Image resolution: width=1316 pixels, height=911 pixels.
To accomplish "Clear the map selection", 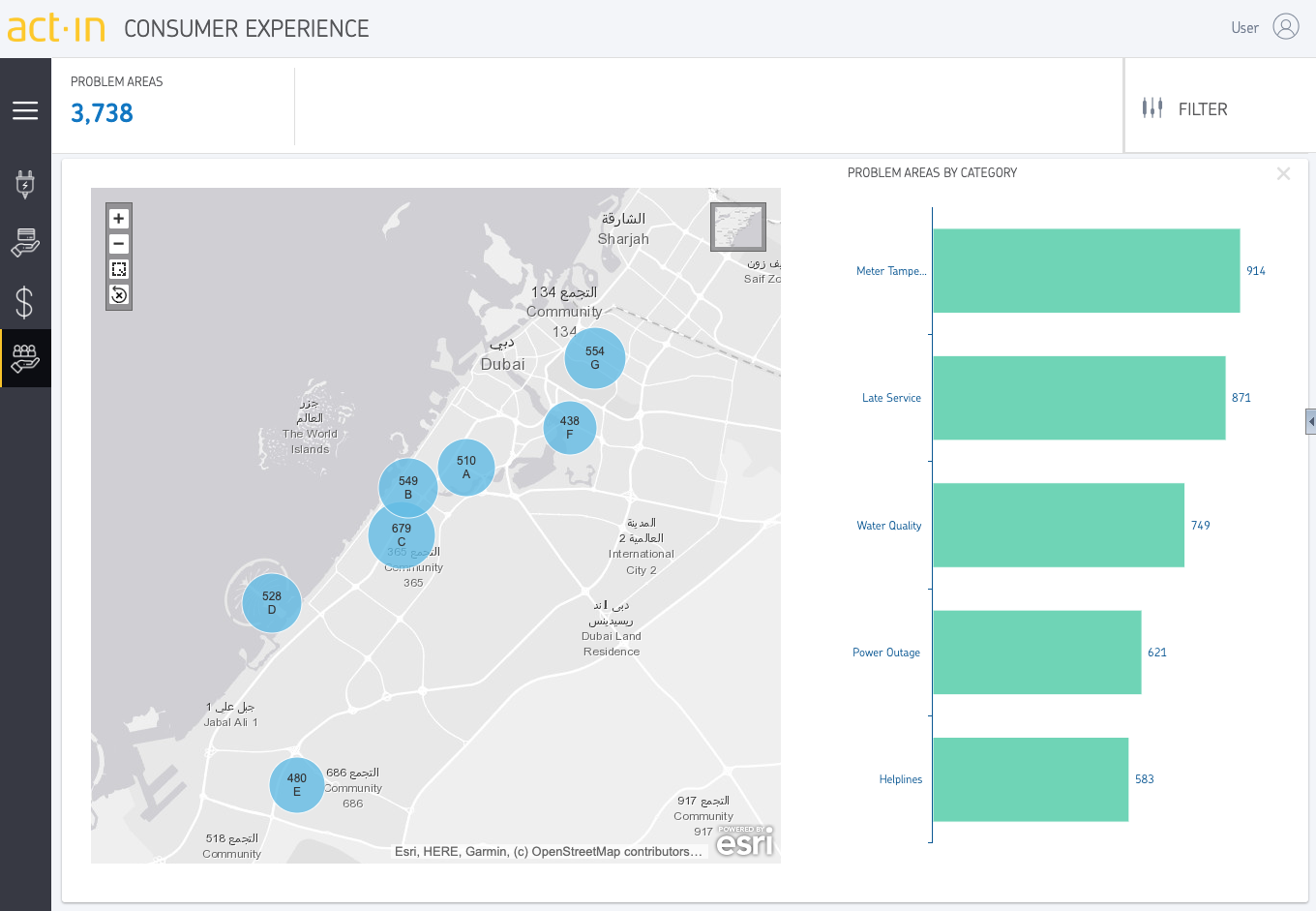I will (119, 294).
